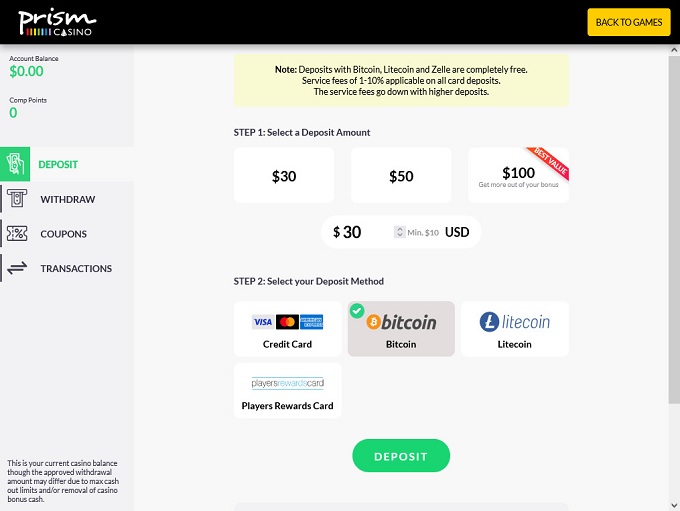Screen dimensions: 680x511
Task: Go to the Transactions section
Action: (x=76, y=268)
